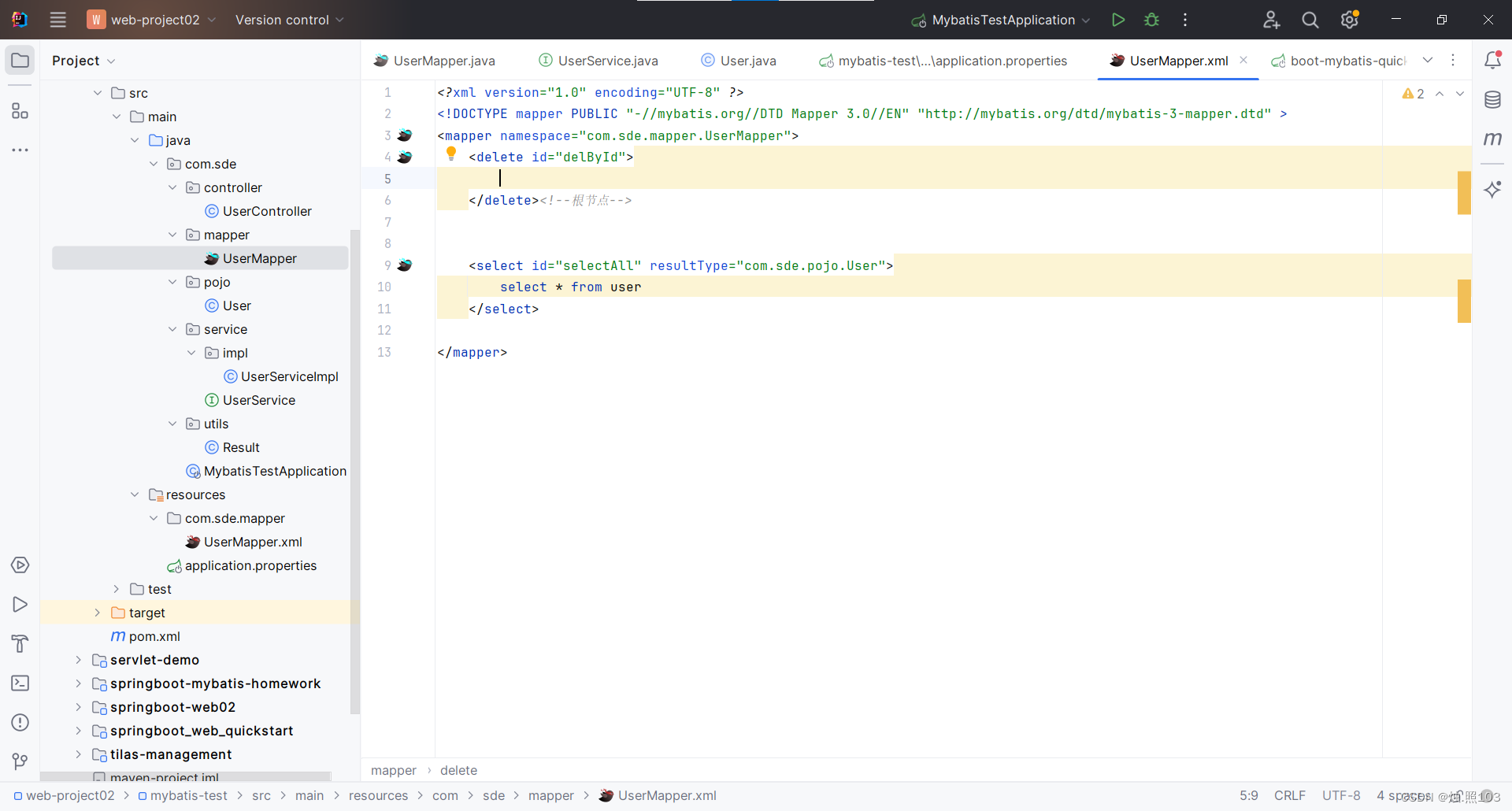Click the mybatis-test navigation bar breadcrumb
Screen dimensions: 1512x811
pos(183,795)
